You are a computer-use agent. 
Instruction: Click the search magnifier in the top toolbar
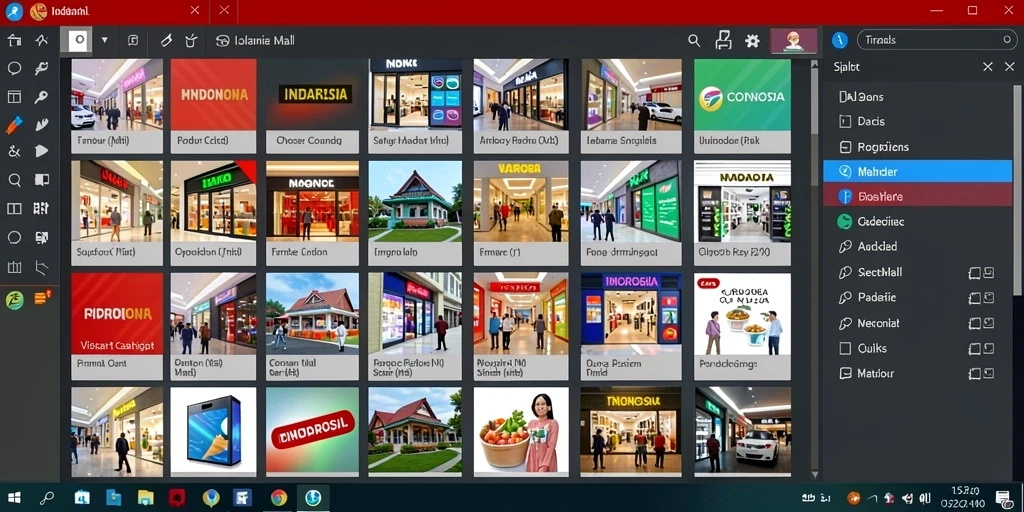coord(694,40)
